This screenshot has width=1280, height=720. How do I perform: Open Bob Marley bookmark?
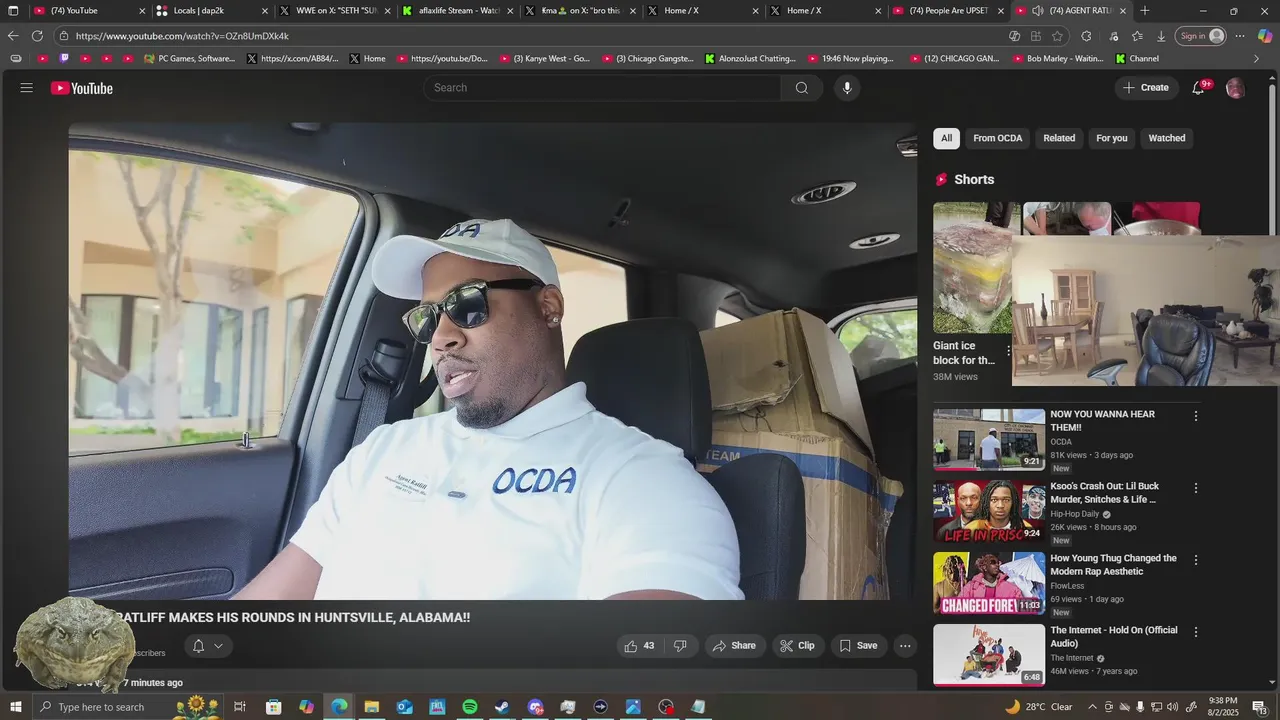click(1058, 58)
